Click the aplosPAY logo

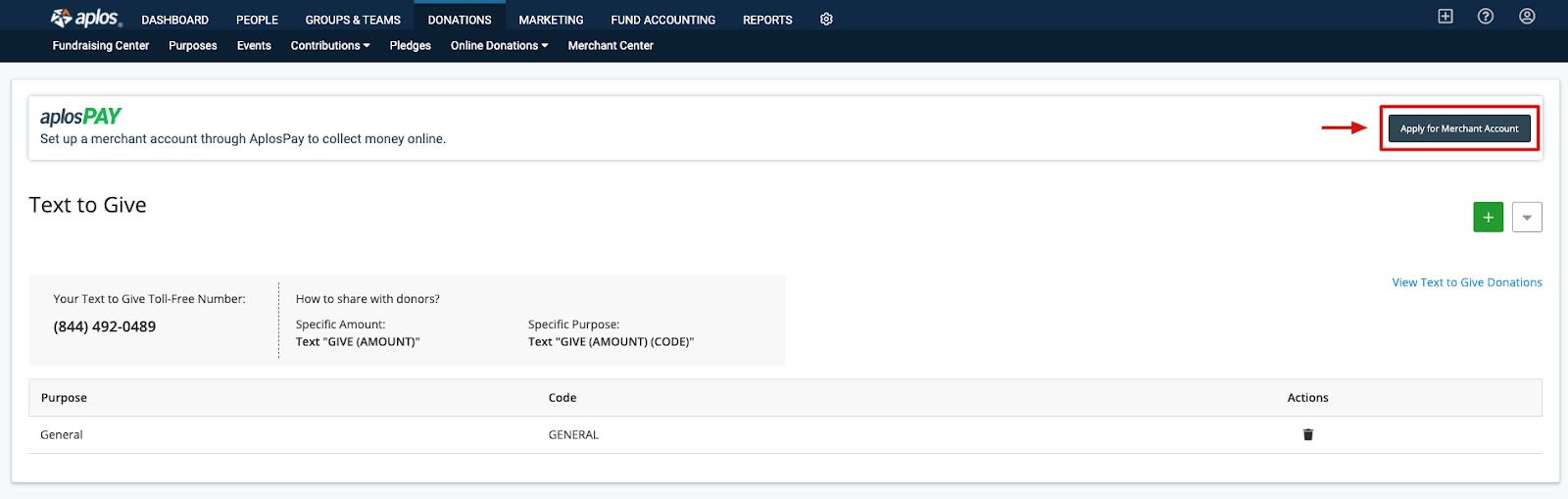pyautogui.click(x=80, y=117)
